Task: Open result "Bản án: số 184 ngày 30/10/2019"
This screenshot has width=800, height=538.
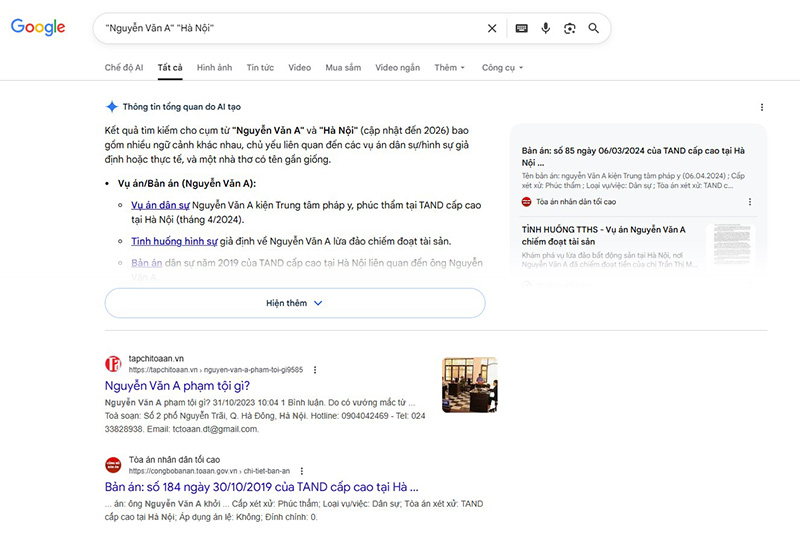Action: (x=261, y=487)
